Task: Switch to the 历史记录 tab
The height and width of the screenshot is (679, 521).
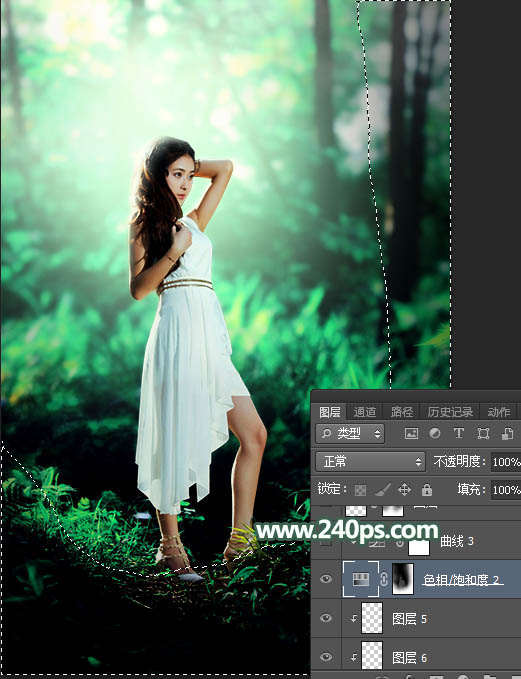Action: point(450,412)
